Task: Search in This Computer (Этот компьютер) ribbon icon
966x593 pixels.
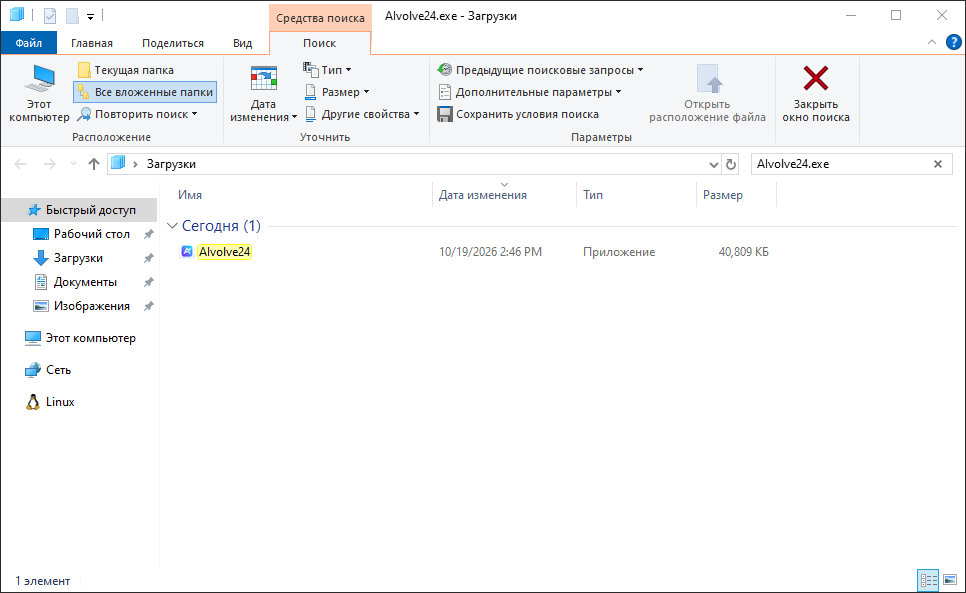Action: [x=39, y=93]
